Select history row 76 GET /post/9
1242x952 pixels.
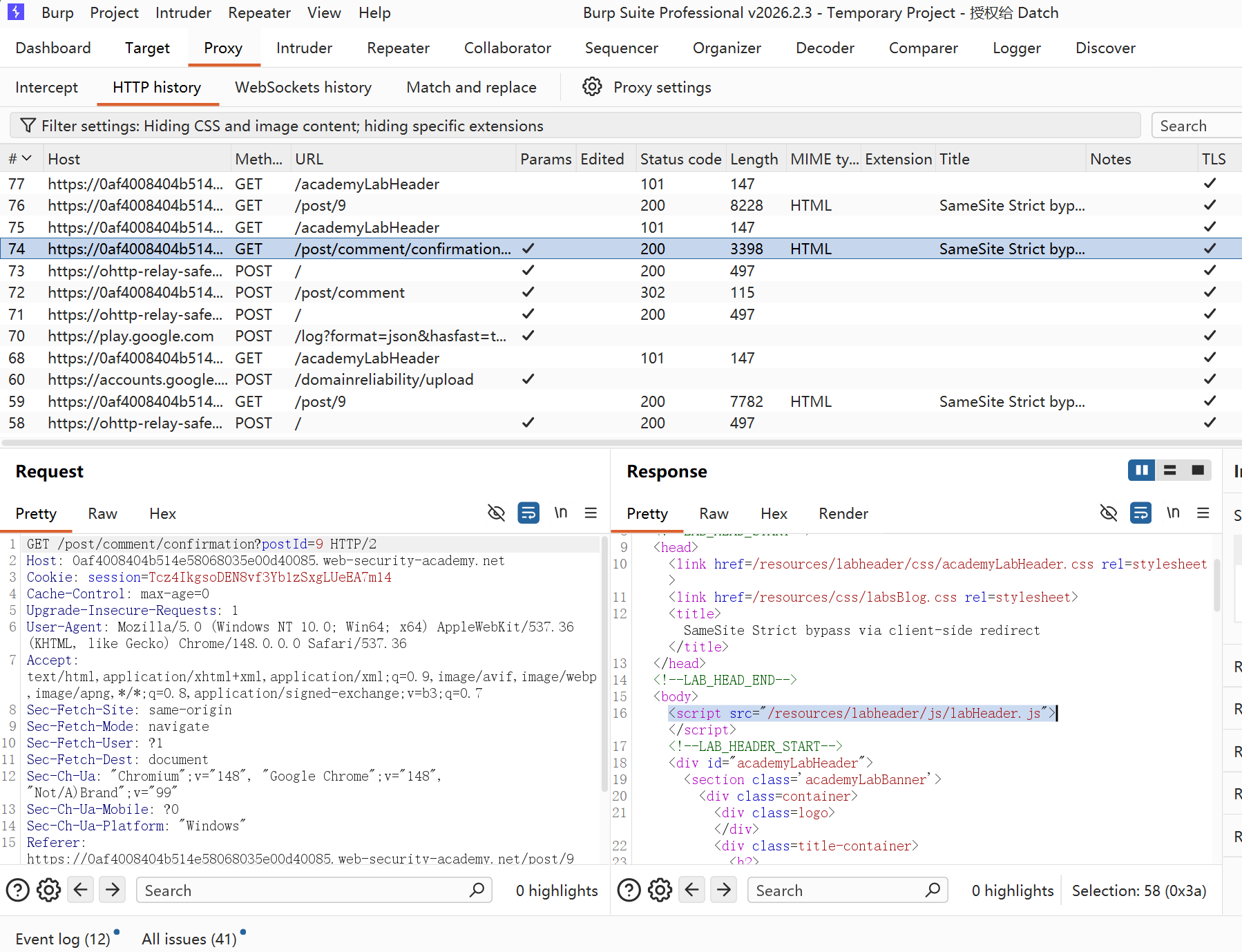coord(621,205)
